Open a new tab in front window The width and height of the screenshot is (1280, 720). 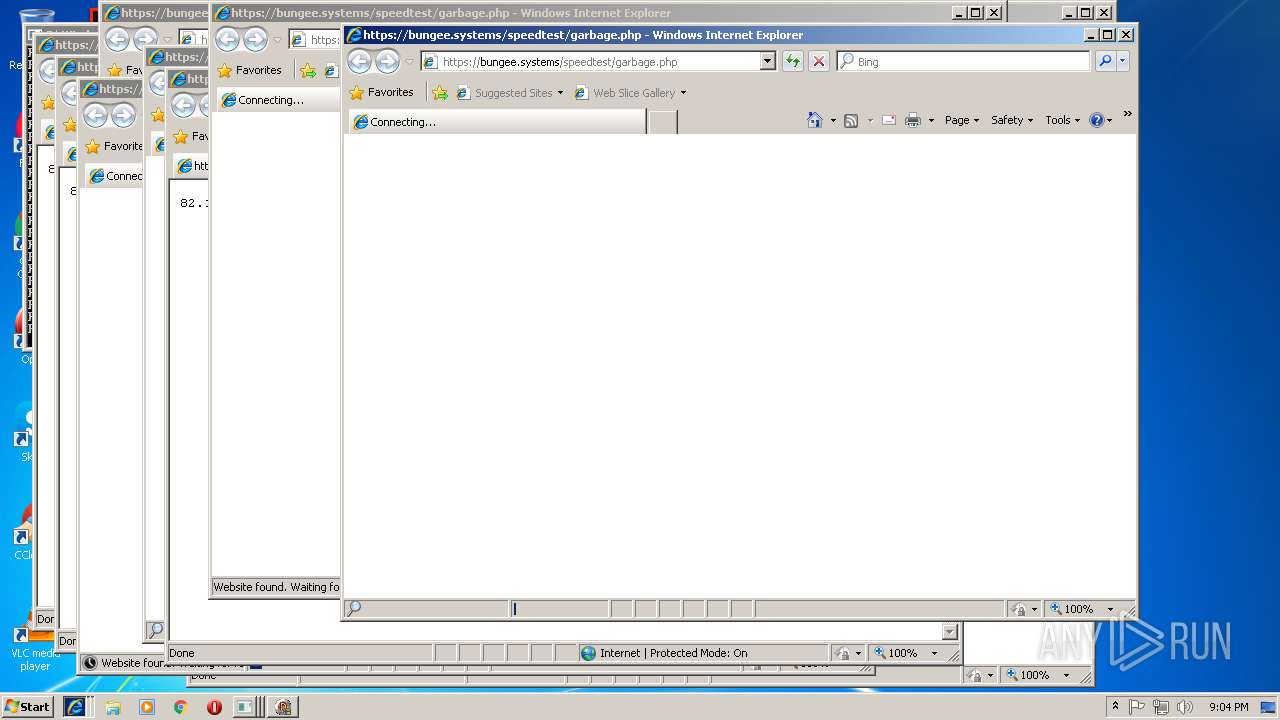[x=663, y=122]
